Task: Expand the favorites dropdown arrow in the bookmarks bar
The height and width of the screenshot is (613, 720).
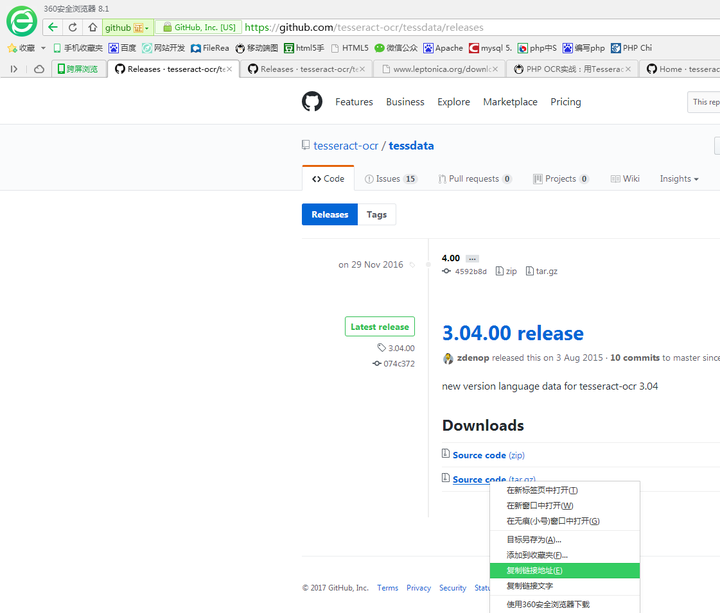Action: click(x=43, y=48)
